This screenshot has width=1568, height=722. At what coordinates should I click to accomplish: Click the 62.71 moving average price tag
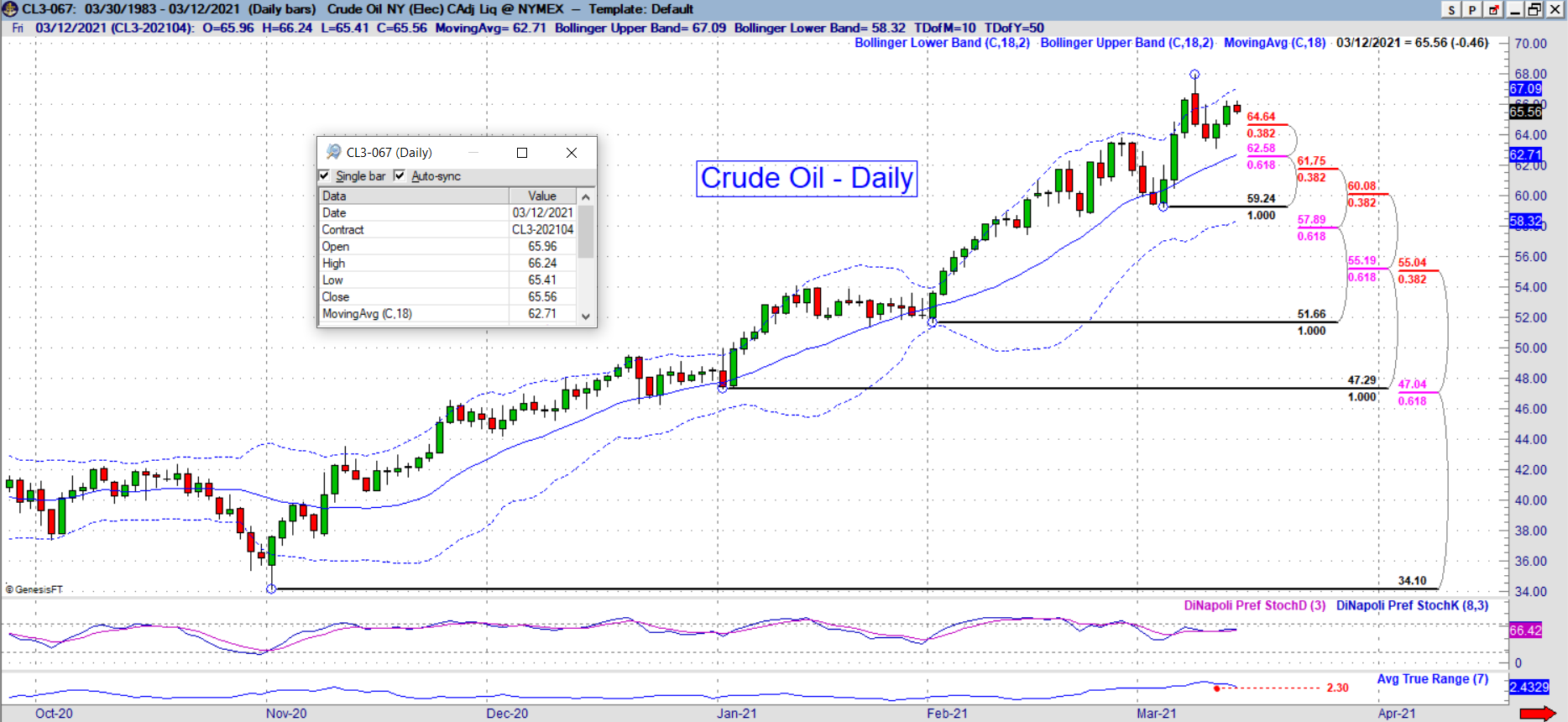(1525, 154)
